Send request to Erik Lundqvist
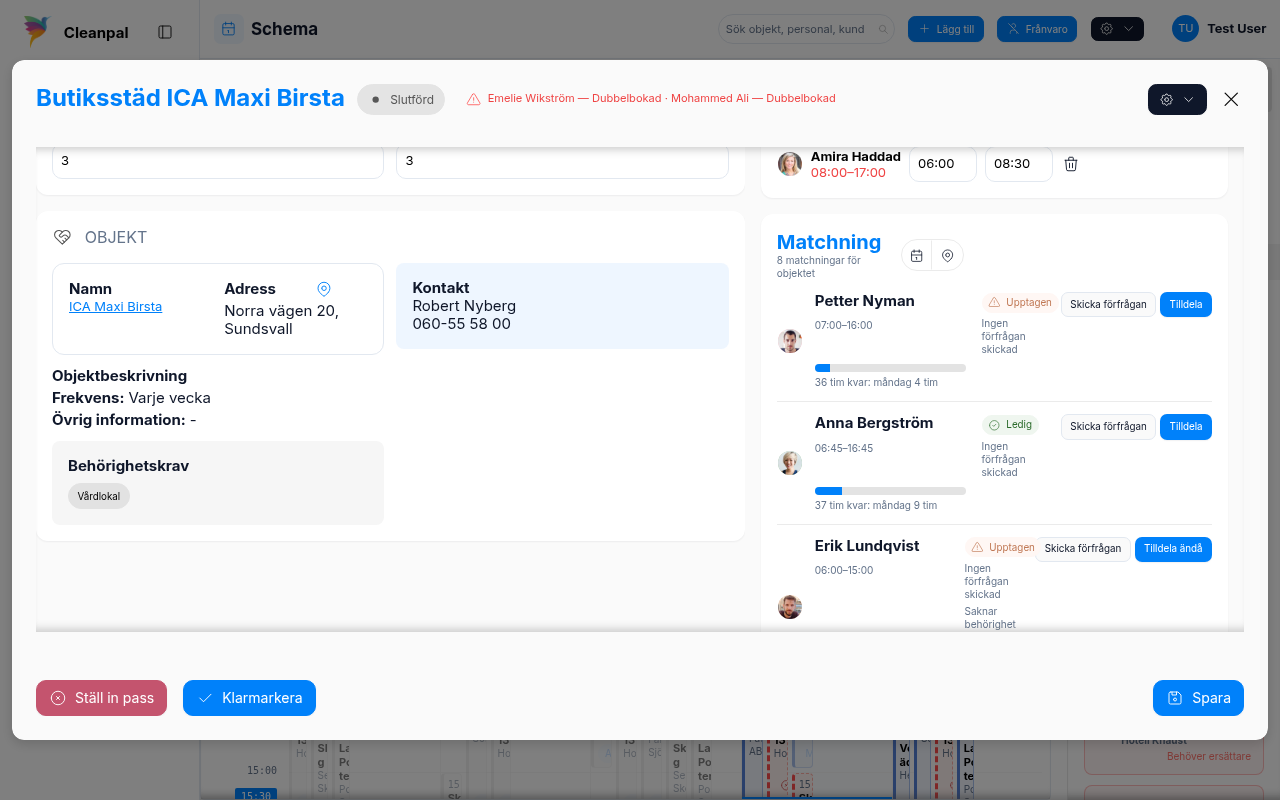The image size is (1280, 800). (1082, 549)
